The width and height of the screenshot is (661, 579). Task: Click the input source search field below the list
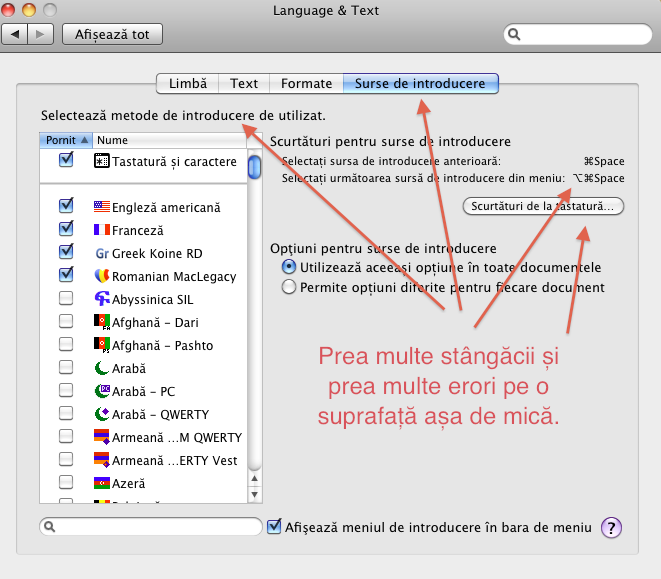pos(151,527)
